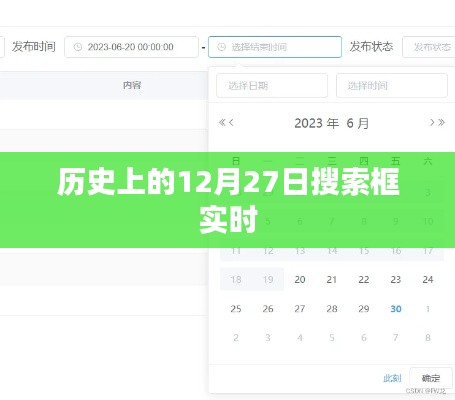The width and height of the screenshot is (455, 400).
Task: Click the 2023 年 year header label
Action: [x=316, y=123]
